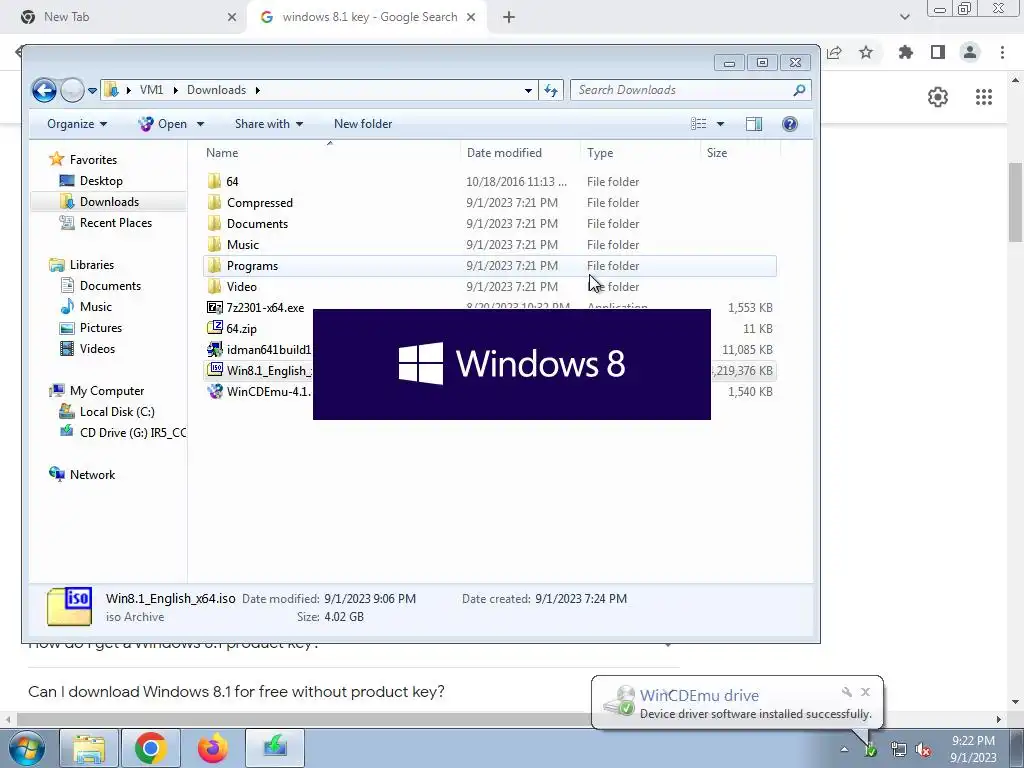This screenshot has width=1024, height=768.
Task: Open Chrome side panel icon
Action: click(938, 52)
